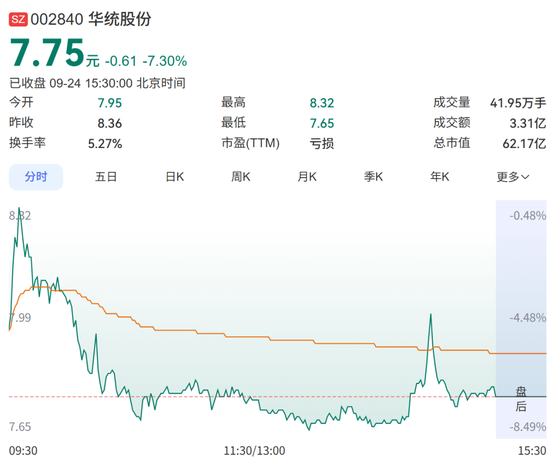Click the market cap value 62.17亿
The height and width of the screenshot is (464, 550).
524,144
